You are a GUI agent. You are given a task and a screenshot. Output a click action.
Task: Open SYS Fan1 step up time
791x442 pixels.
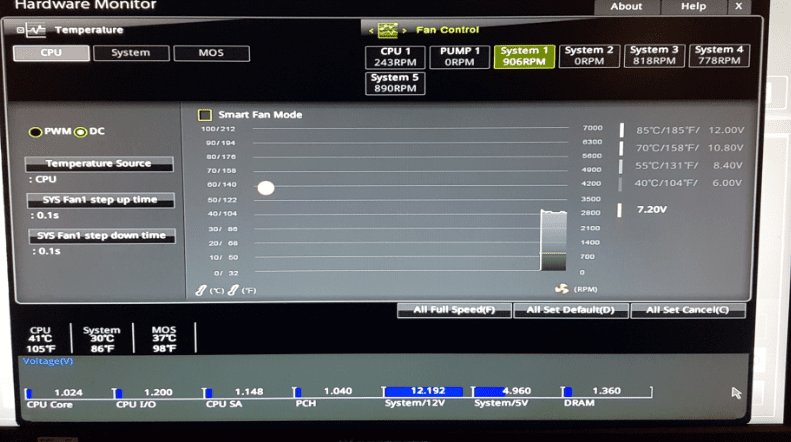(x=100, y=200)
